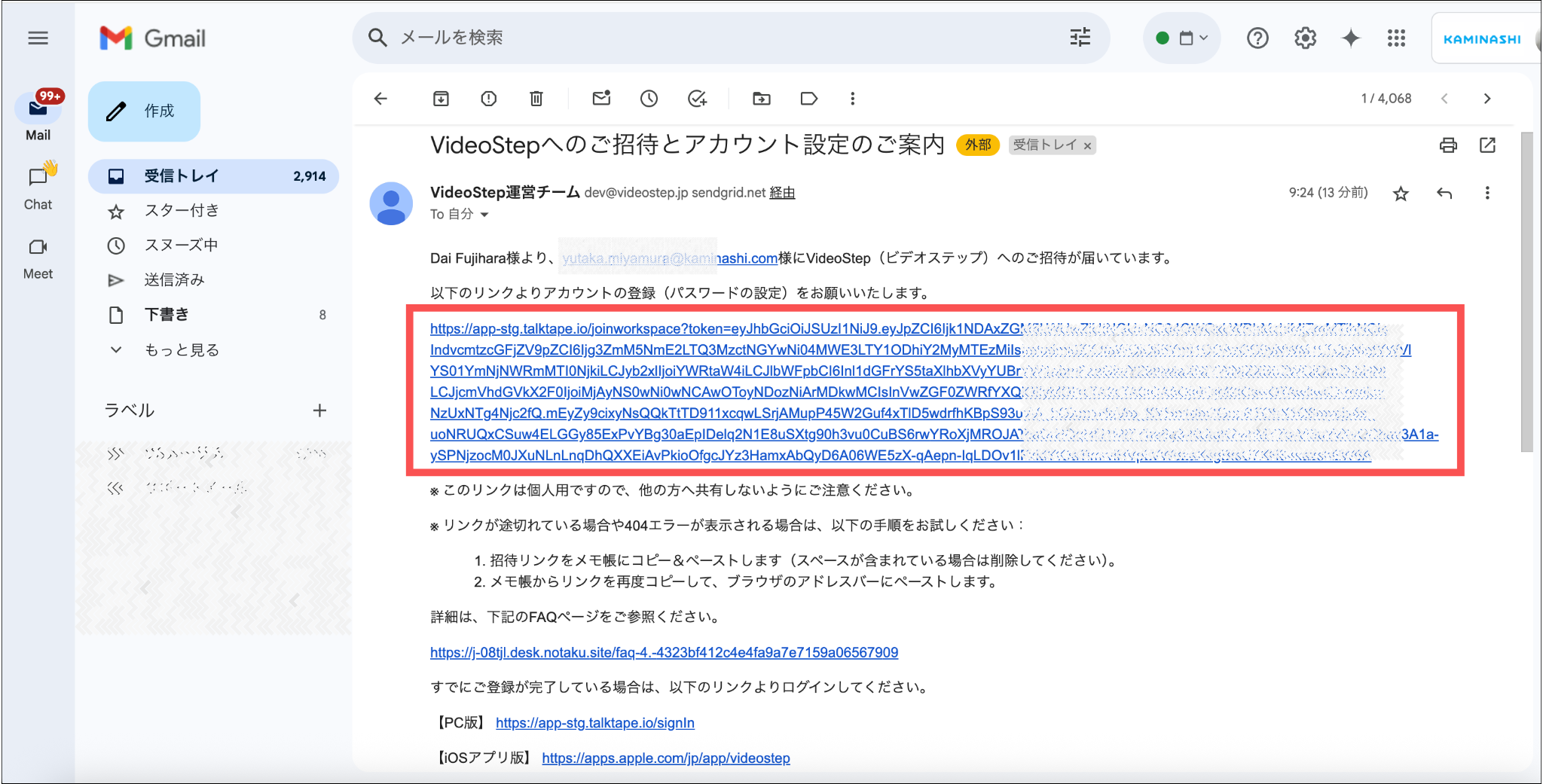Image resolution: width=1543 pixels, height=784 pixels.
Task: Move this email to a folder
Action: (x=761, y=99)
